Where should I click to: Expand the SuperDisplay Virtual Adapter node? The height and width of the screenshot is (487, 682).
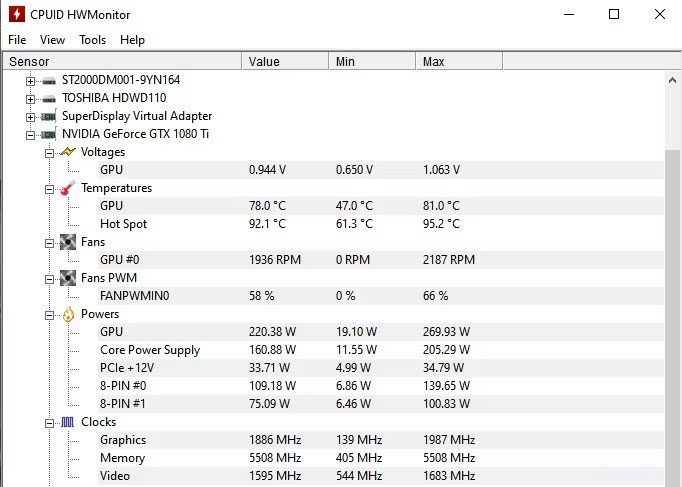point(30,117)
